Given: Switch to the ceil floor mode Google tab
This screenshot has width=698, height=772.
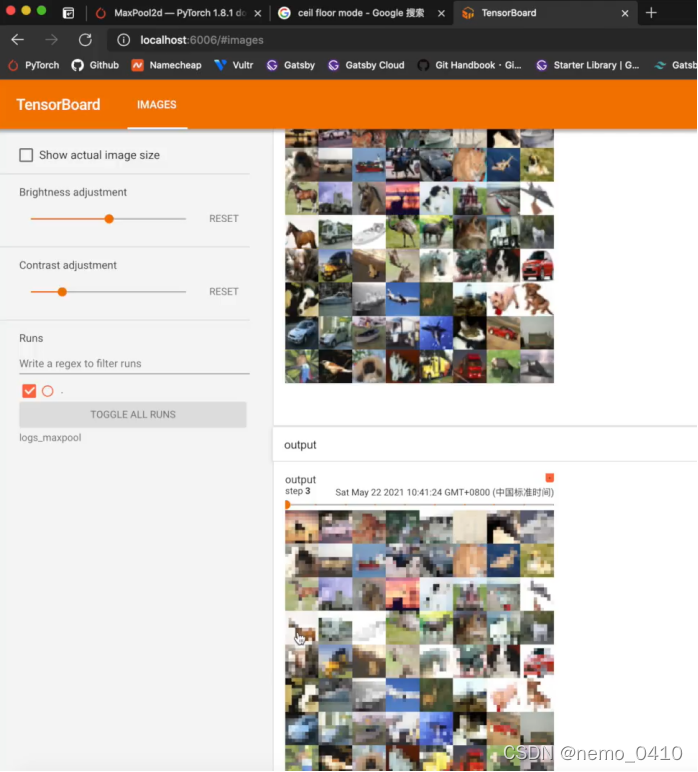Looking at the screenshot, I should tap(361, 13).
